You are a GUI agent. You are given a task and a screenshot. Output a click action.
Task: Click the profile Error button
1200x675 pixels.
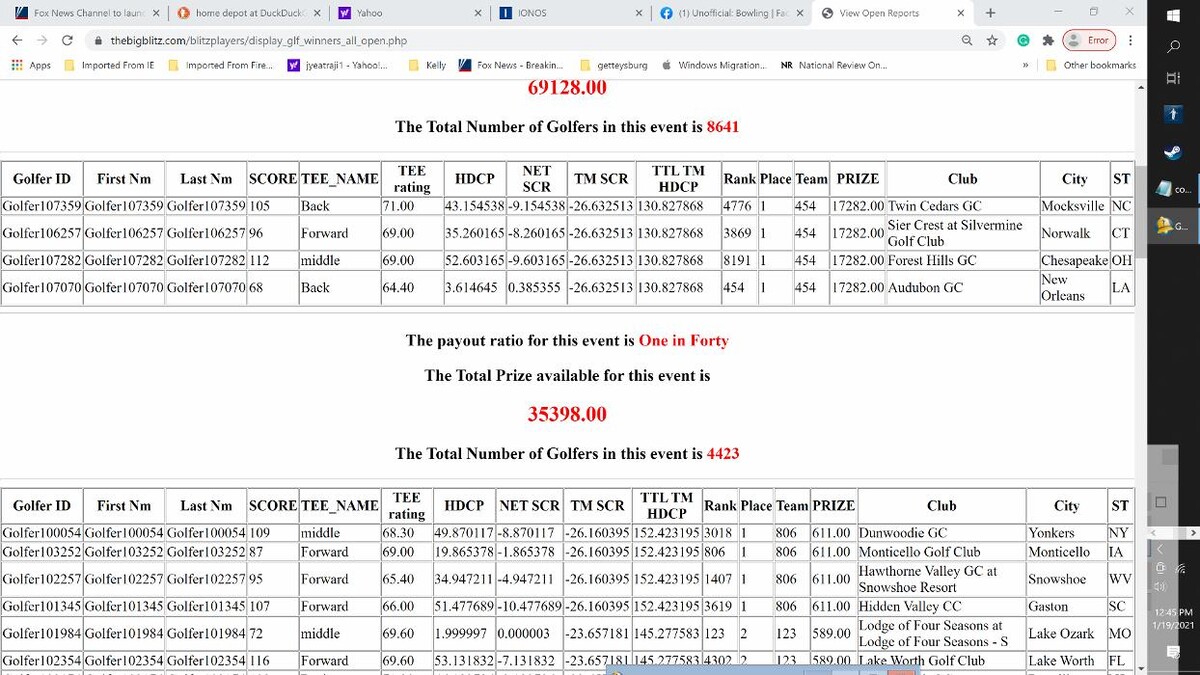point(1089,40)
